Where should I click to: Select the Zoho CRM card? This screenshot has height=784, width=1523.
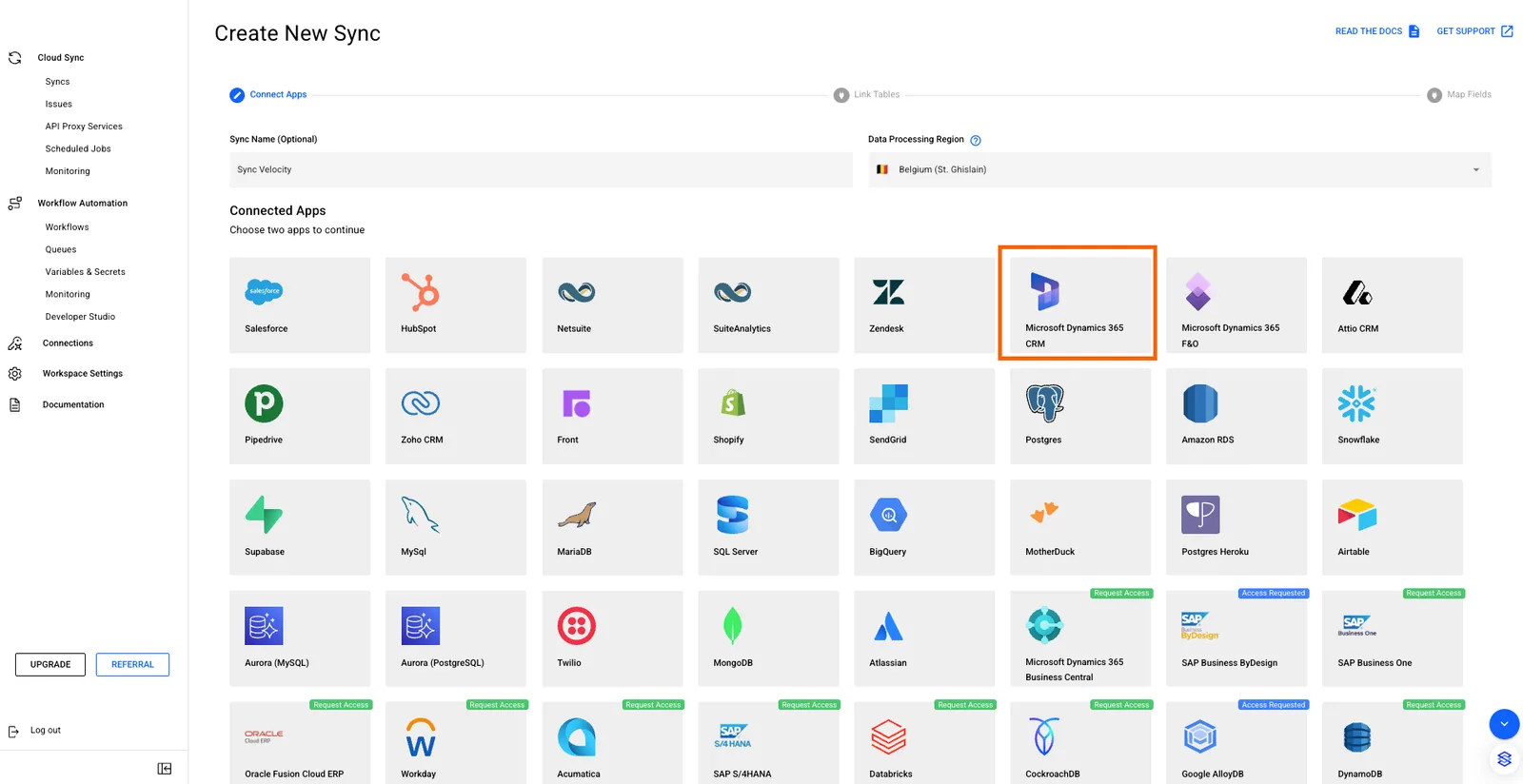pos(456,417)
